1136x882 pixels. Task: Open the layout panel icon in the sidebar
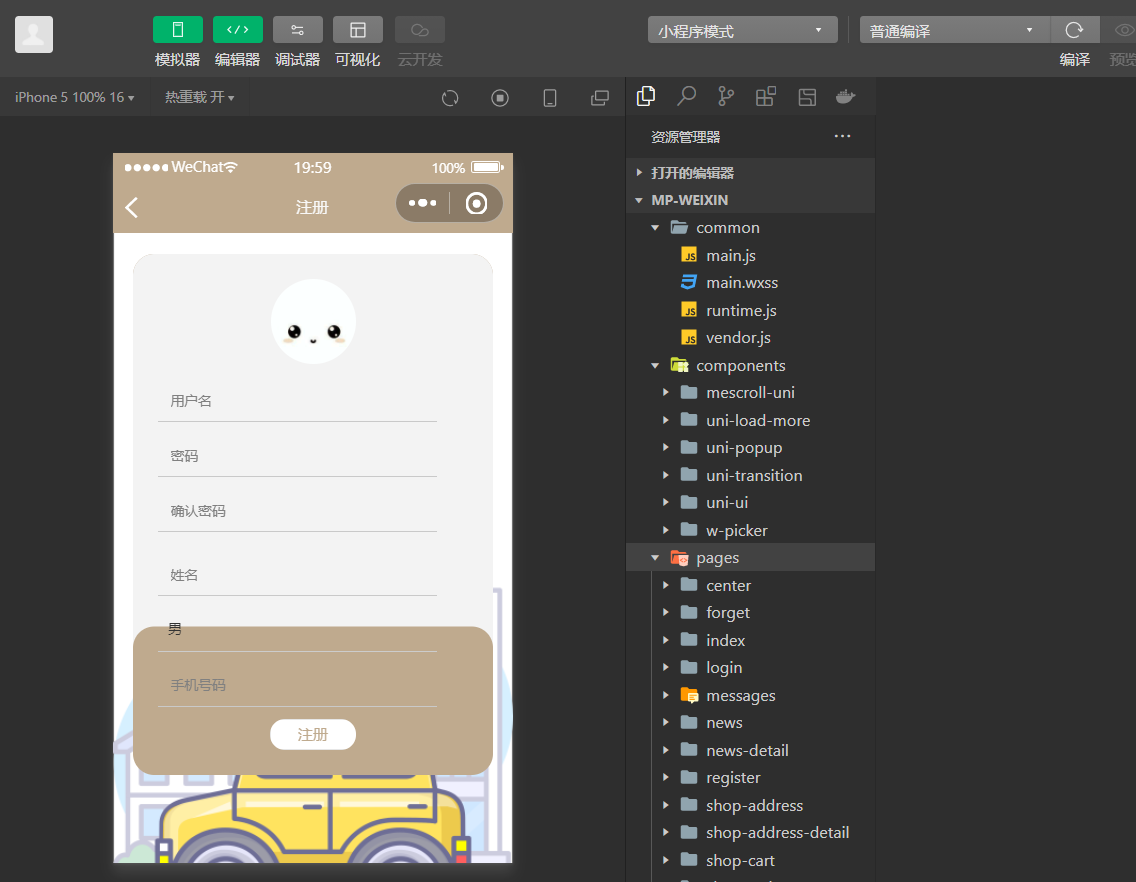(807, 97)
